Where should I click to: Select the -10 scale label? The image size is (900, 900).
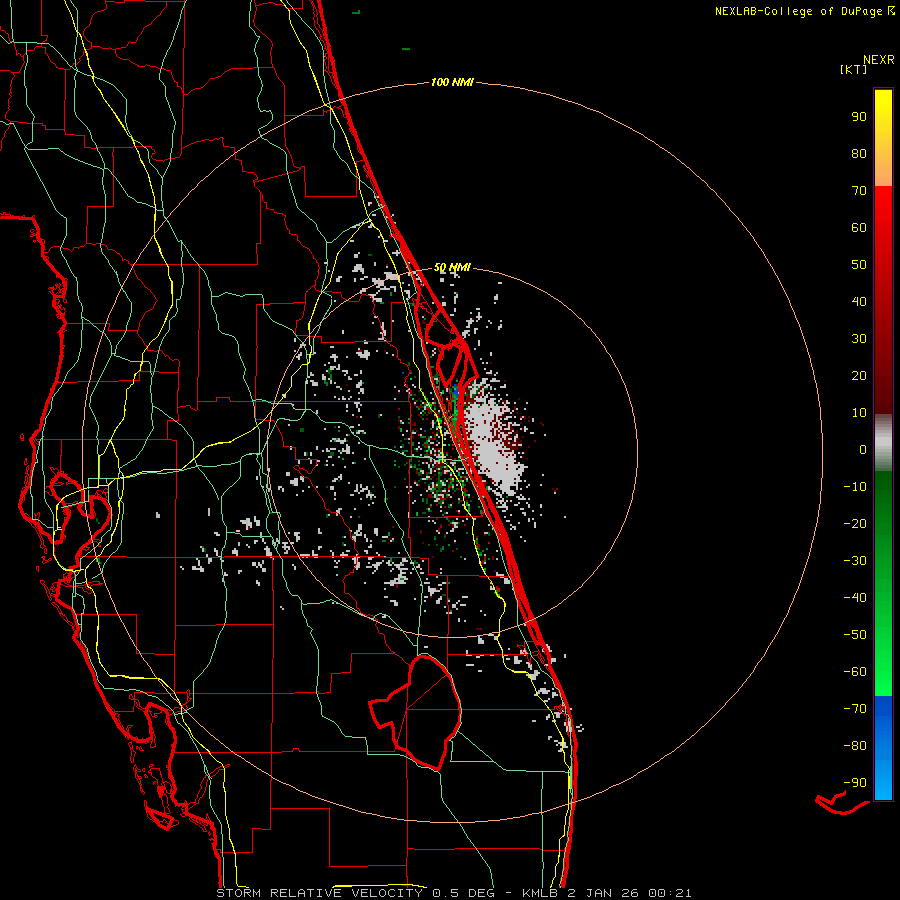(855, 487)
